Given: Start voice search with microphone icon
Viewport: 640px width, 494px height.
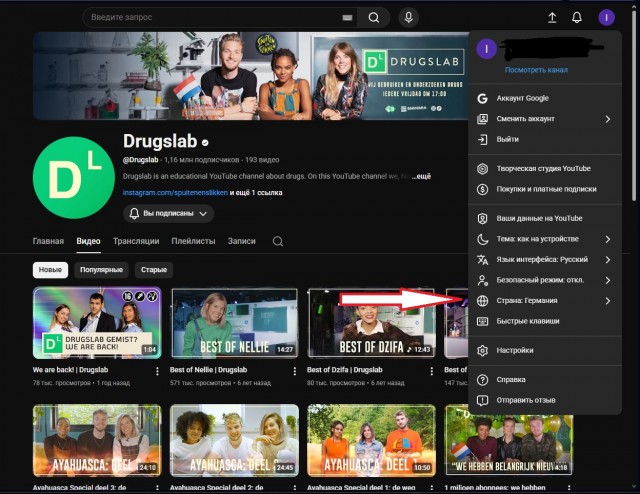Looking at the screenshot, I should coord(408,18).
